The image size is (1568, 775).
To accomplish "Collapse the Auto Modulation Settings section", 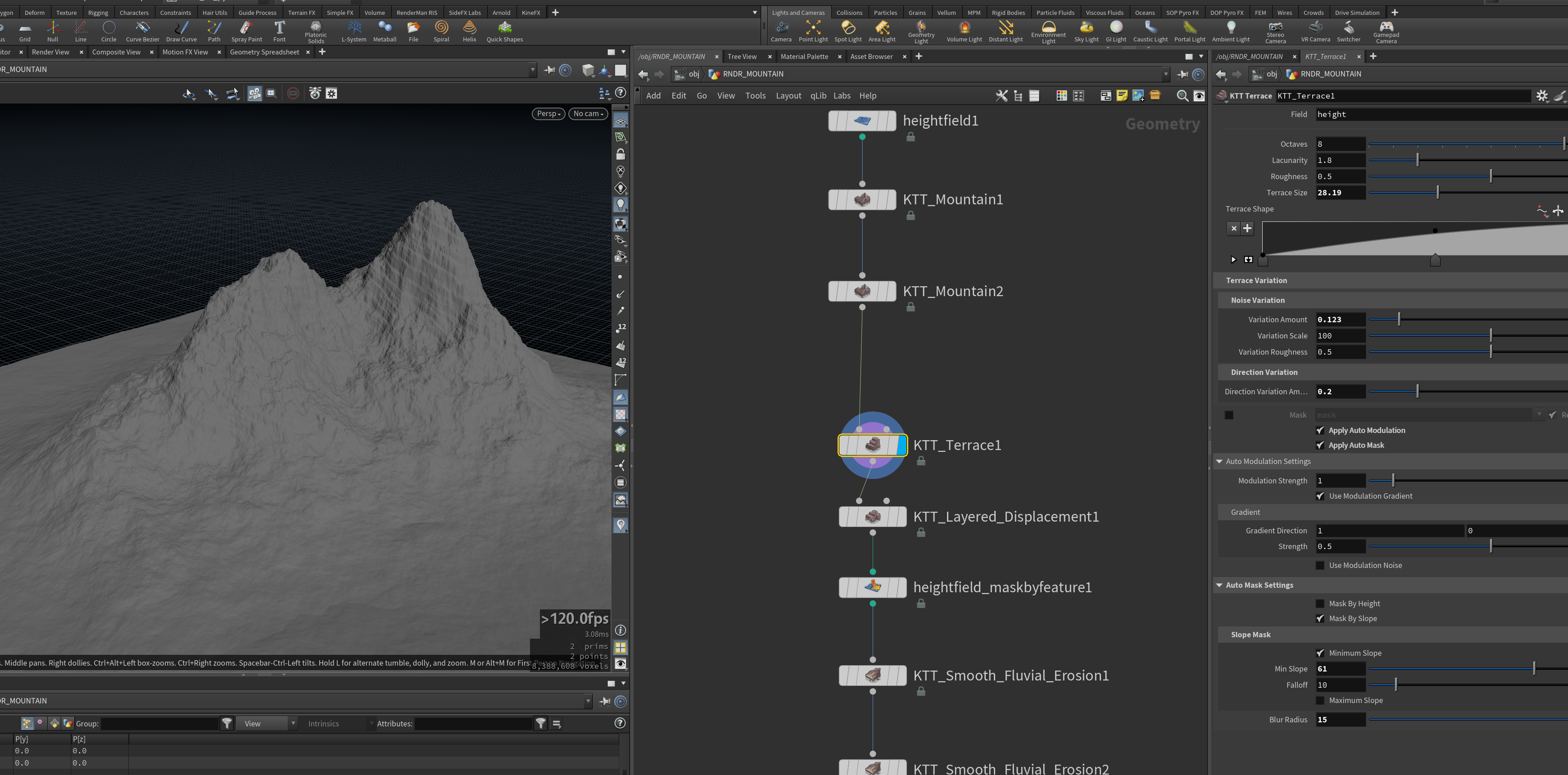I will (1219, 461).
